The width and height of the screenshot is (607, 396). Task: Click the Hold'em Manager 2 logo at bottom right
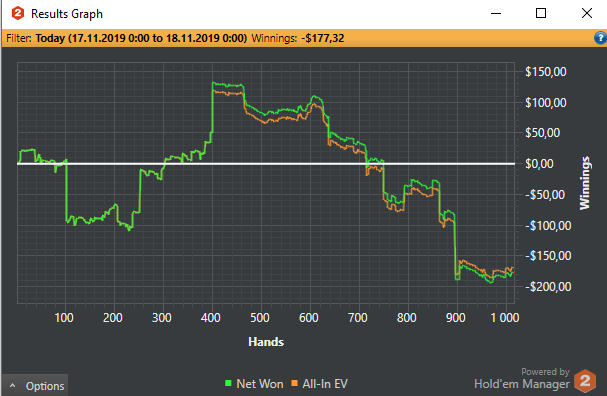[585, 381]
